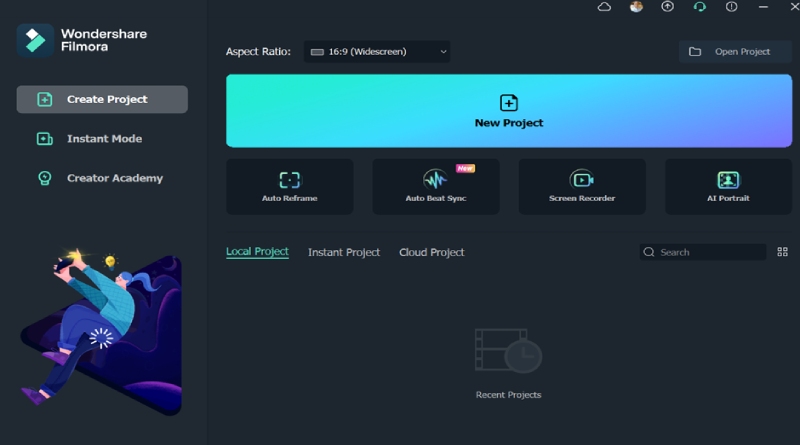Open the Screen Recorder
Screen dimensions: 800x445
pos(582,186)
